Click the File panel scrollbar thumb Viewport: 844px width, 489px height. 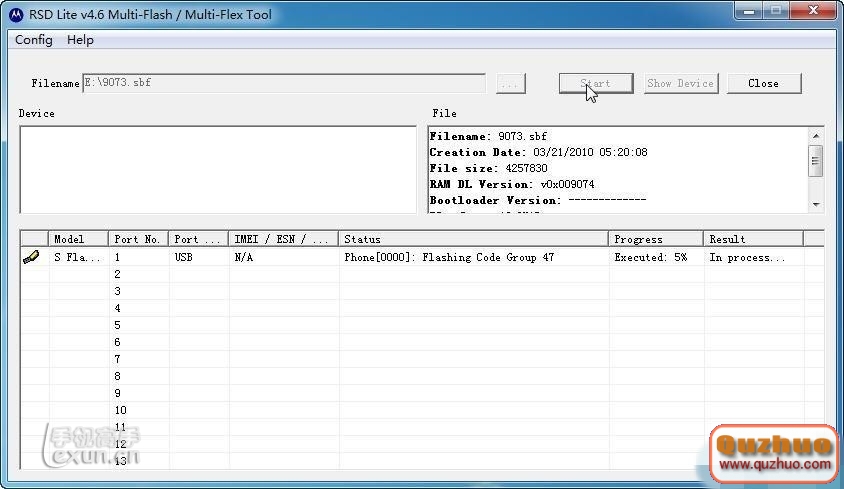click(x=816, y=160)
